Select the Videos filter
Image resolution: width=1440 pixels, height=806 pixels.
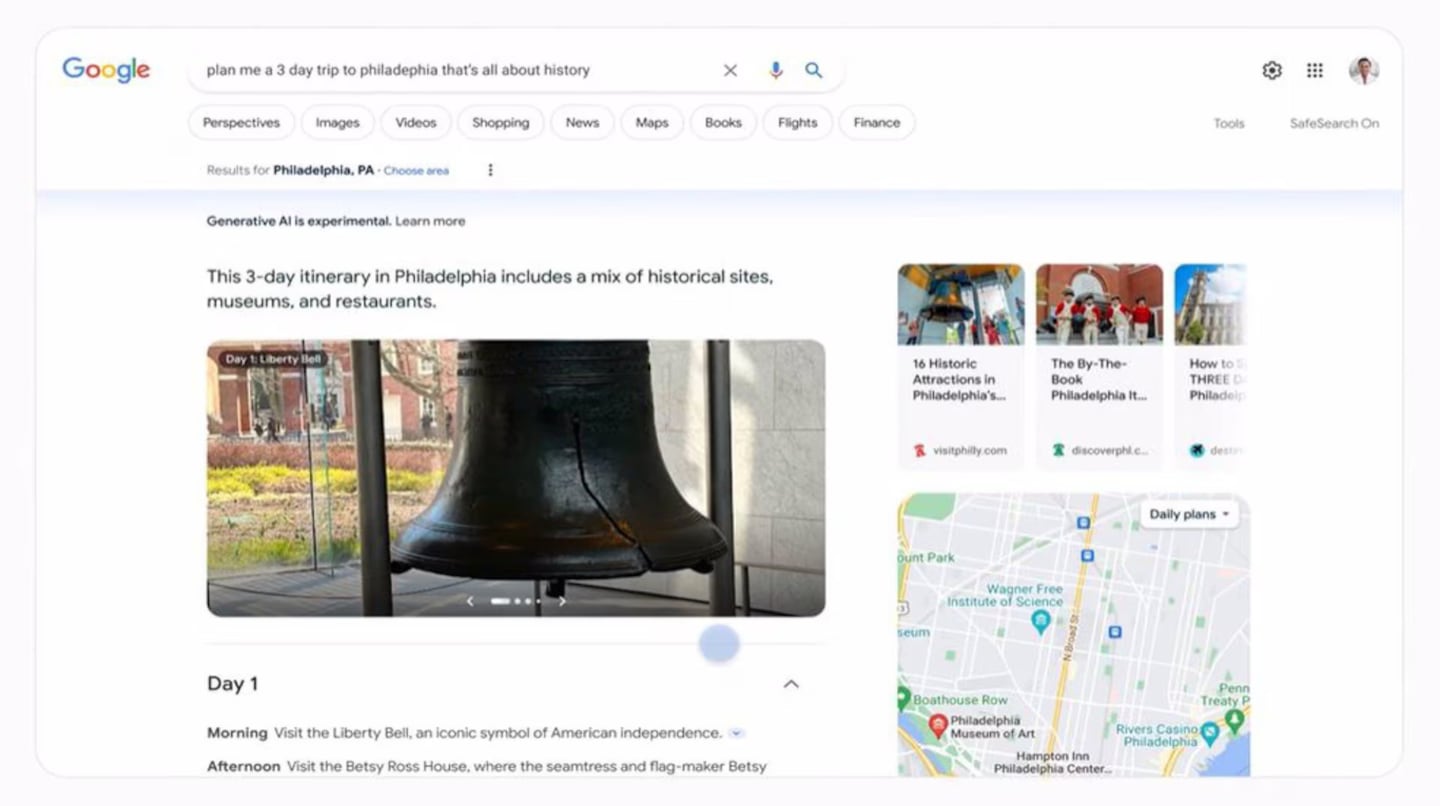pyautogui.click(x=415, y=122)
